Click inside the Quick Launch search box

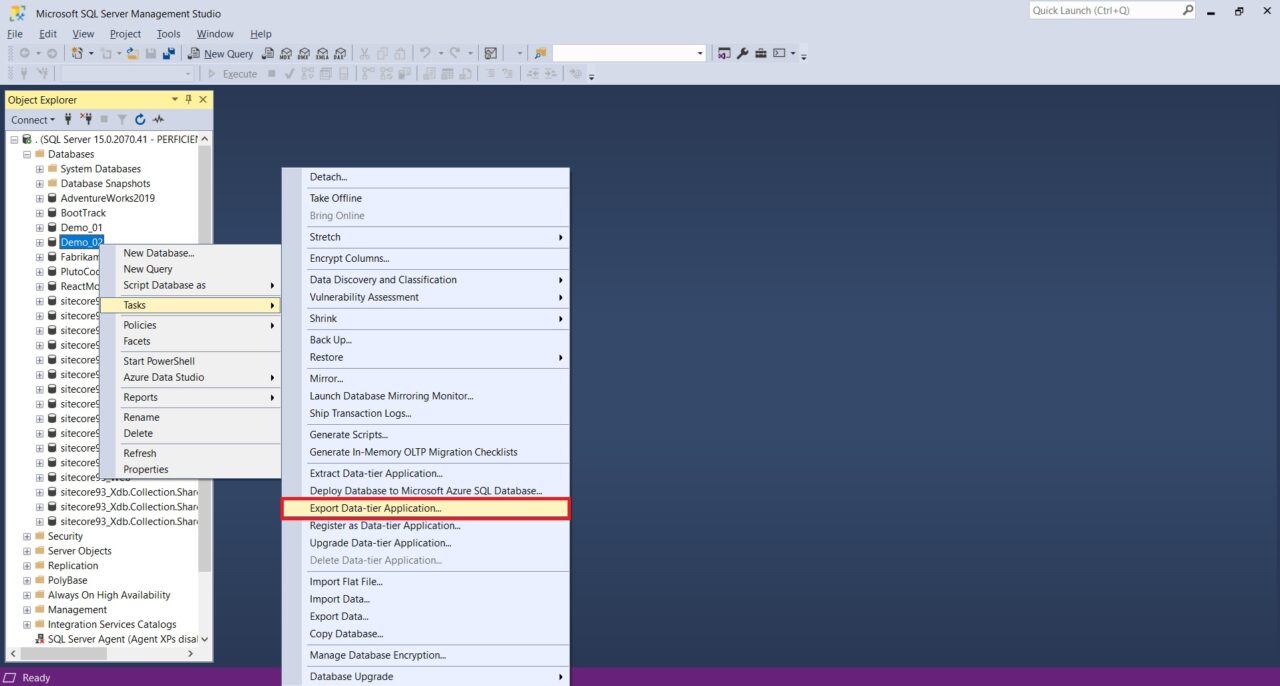[1104, 10]
